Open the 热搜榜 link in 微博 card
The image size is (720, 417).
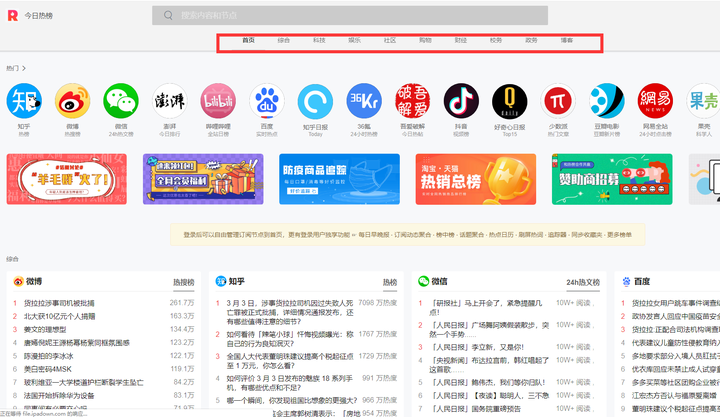click(x=184, y=282)
